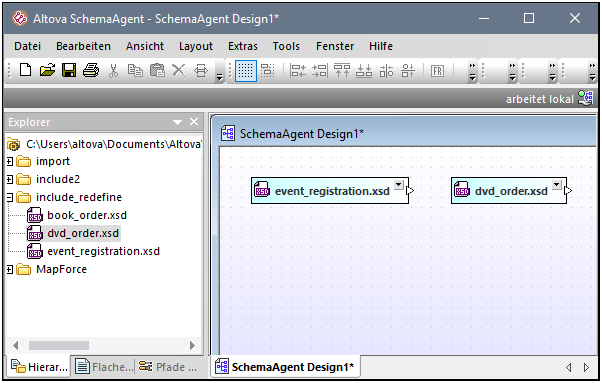Open the Extras menu

(243, 46)
